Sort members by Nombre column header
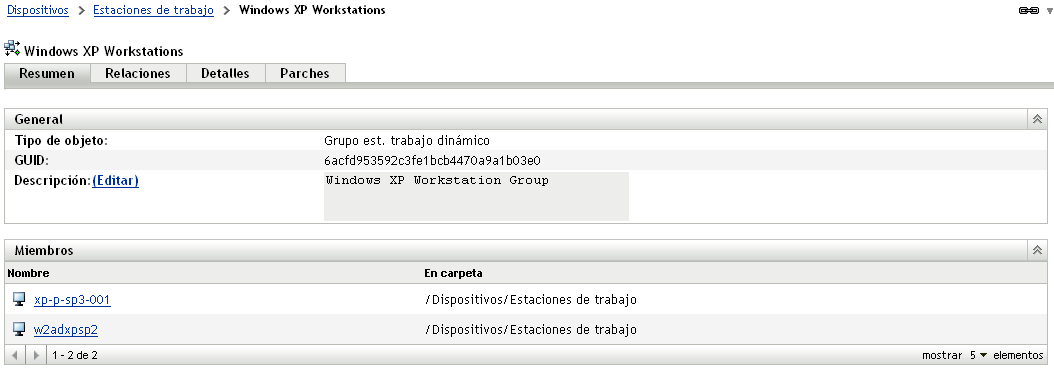The image size is (1054, 369). coord(28,273)
